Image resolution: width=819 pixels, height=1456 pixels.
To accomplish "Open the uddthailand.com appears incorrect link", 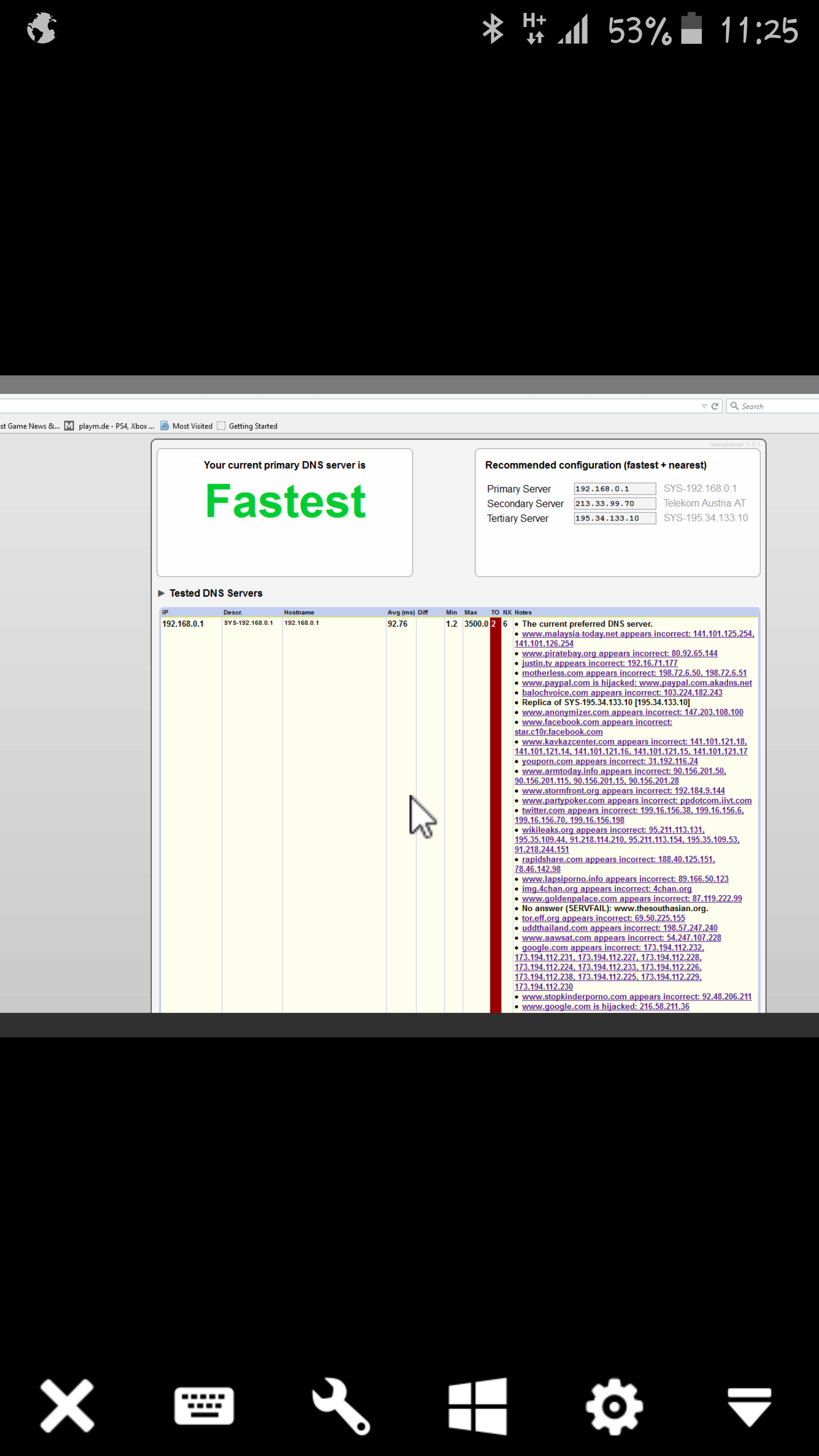I will pos(619,928).
